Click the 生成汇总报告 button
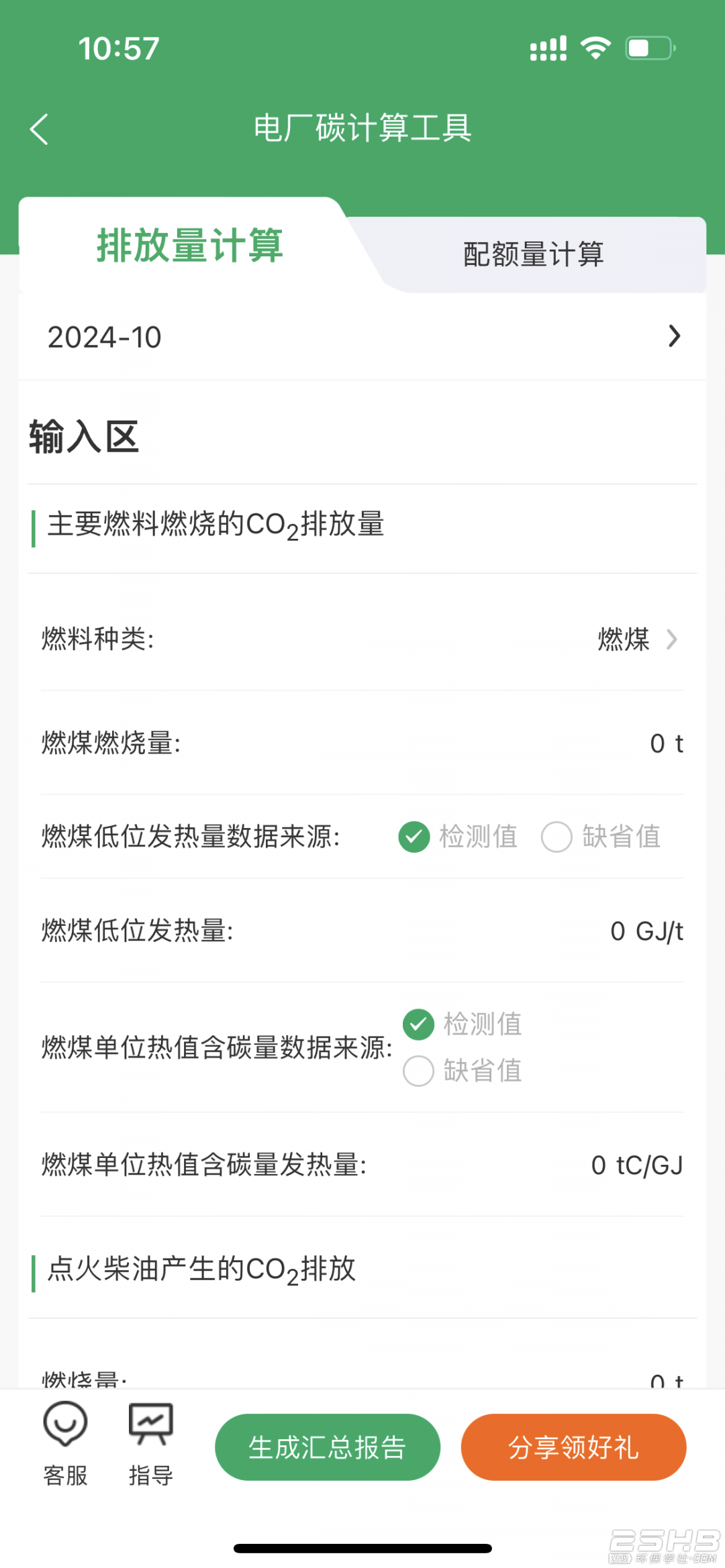 [328, 1447]
